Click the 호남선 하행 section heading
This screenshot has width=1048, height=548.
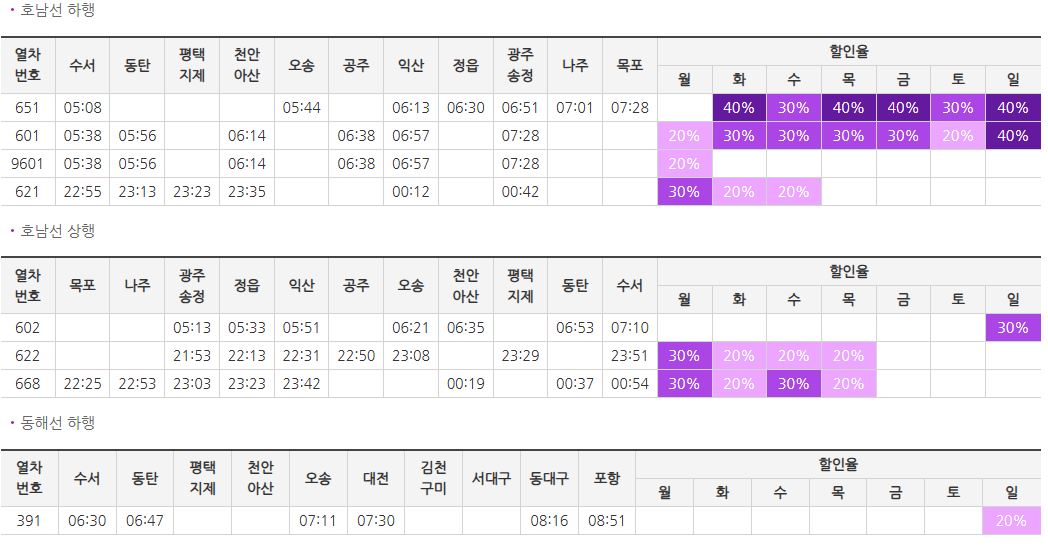(x=57, y=10)
